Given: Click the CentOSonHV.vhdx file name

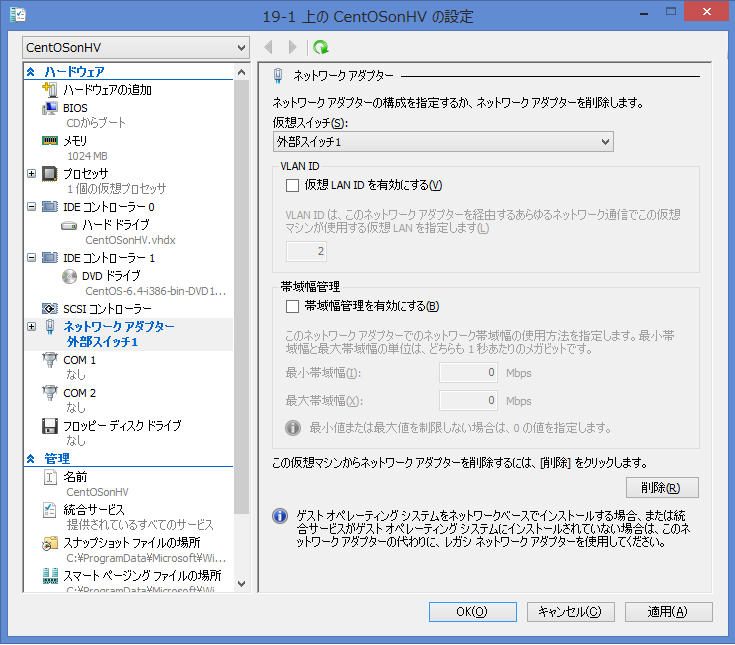Looking at the screenshot, I should [x=130, y=240].
